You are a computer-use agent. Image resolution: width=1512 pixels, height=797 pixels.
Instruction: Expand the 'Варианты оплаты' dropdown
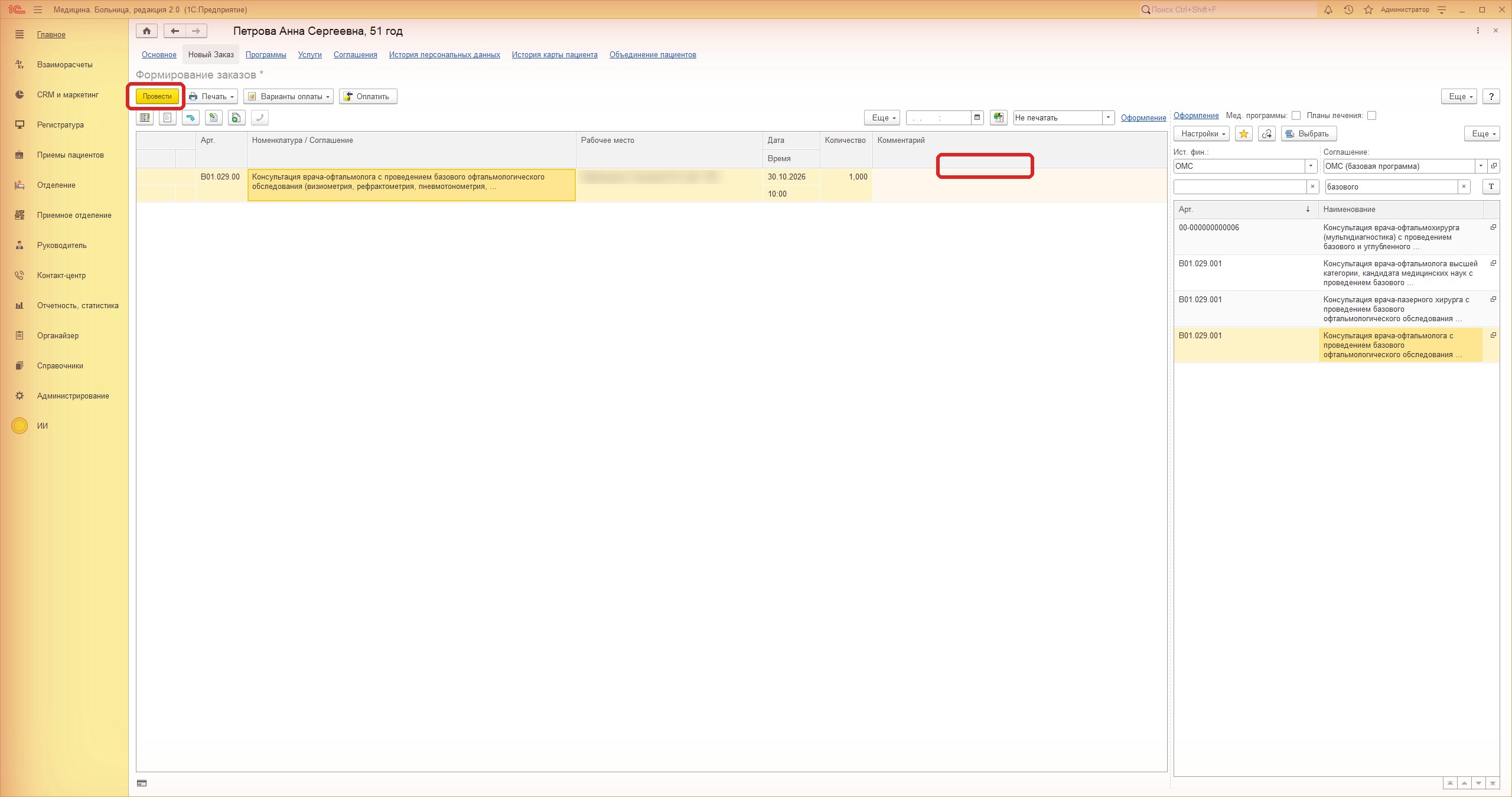click(x=289, y=96)
